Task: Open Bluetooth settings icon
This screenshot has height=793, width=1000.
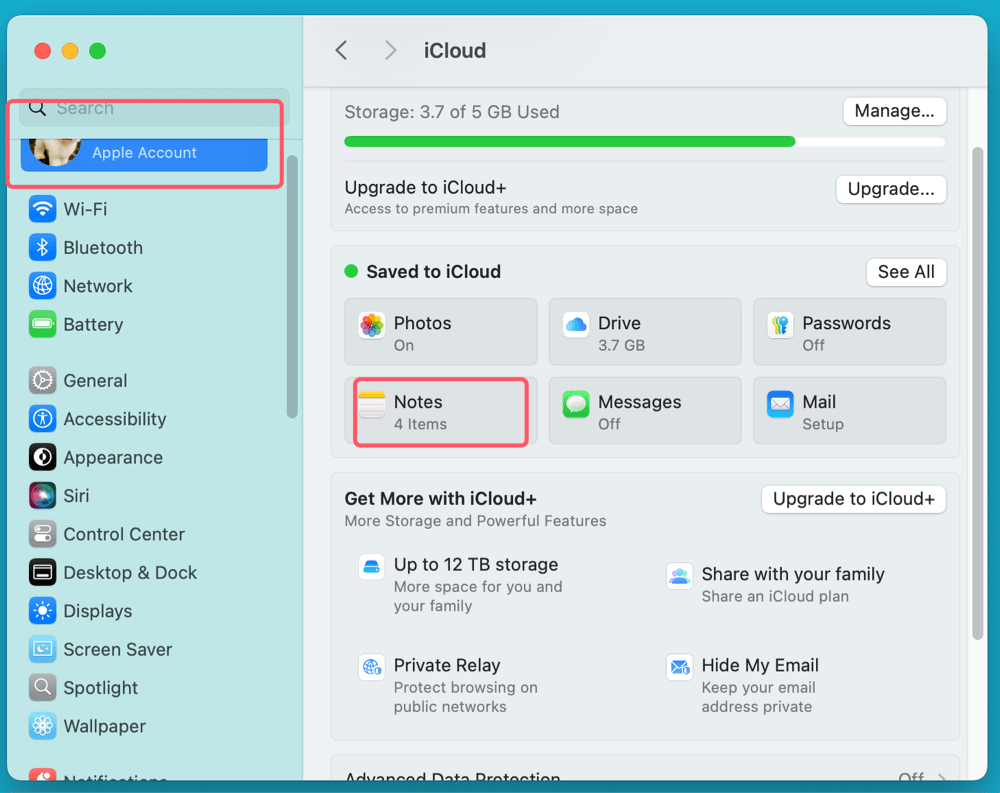Action: [x=42, y=248]
